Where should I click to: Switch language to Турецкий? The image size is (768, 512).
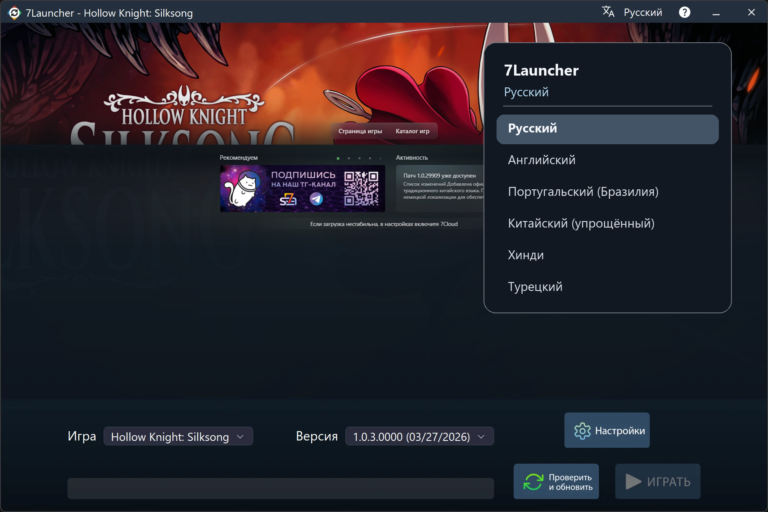pyautogui.click(x=607, y=287)
